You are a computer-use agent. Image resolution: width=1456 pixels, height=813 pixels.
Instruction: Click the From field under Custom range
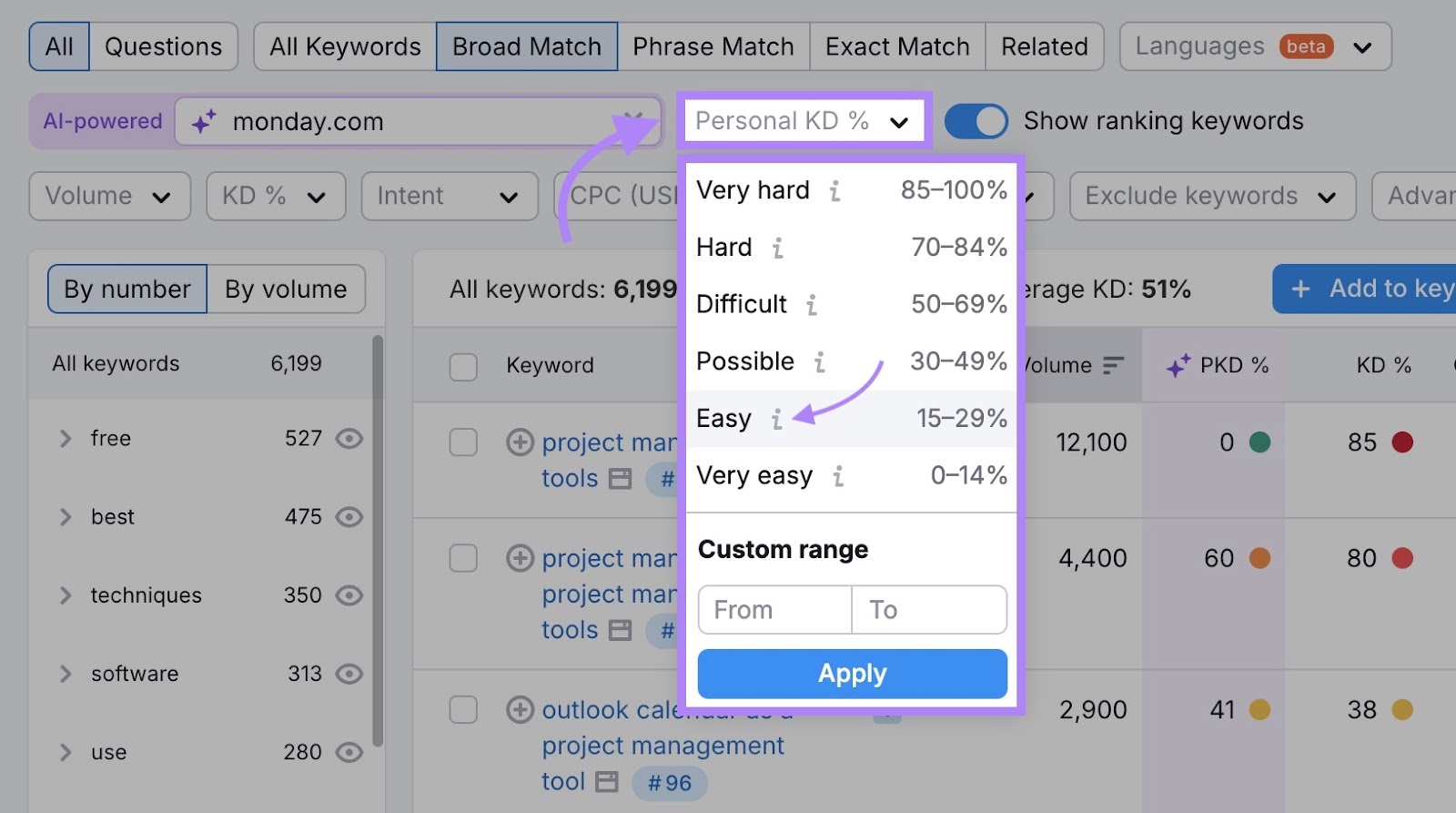point(774,609)
